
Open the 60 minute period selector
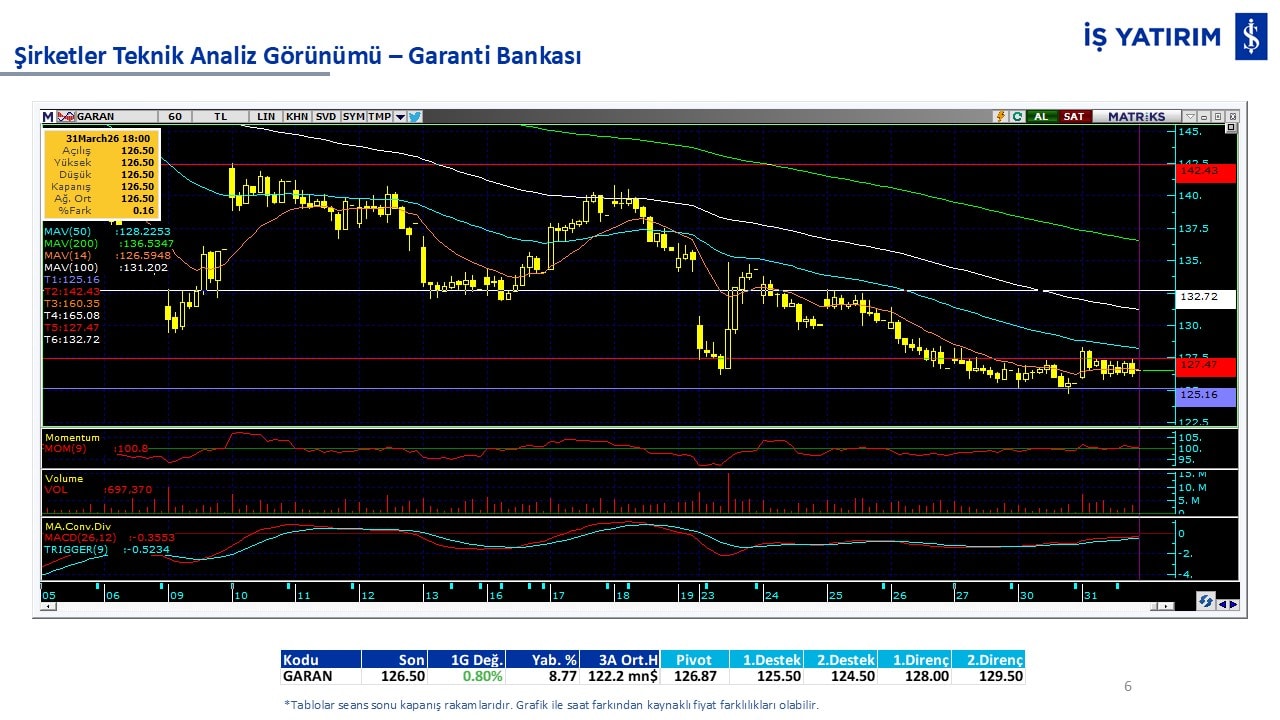pos(175,117)
